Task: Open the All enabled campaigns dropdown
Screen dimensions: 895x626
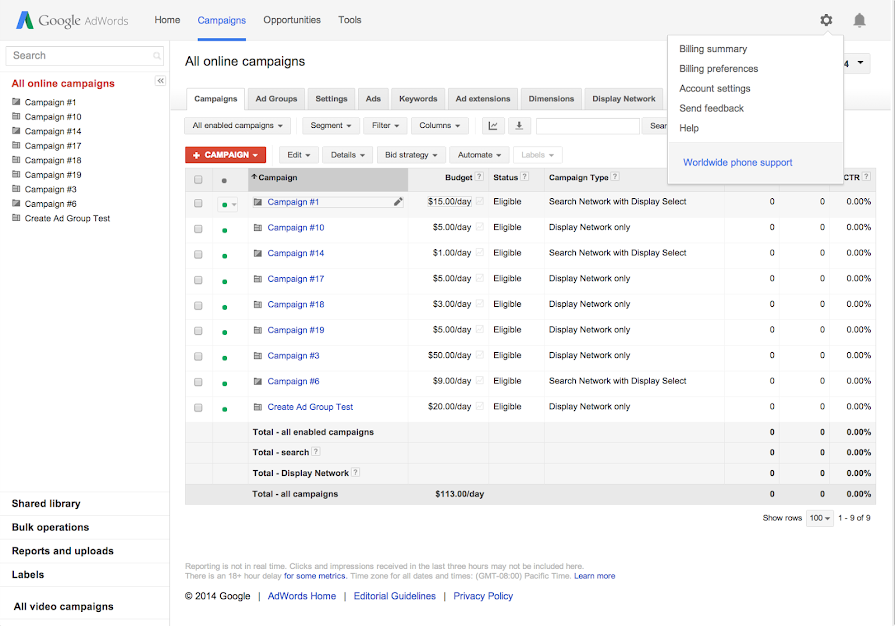Action: pos(238,126)
